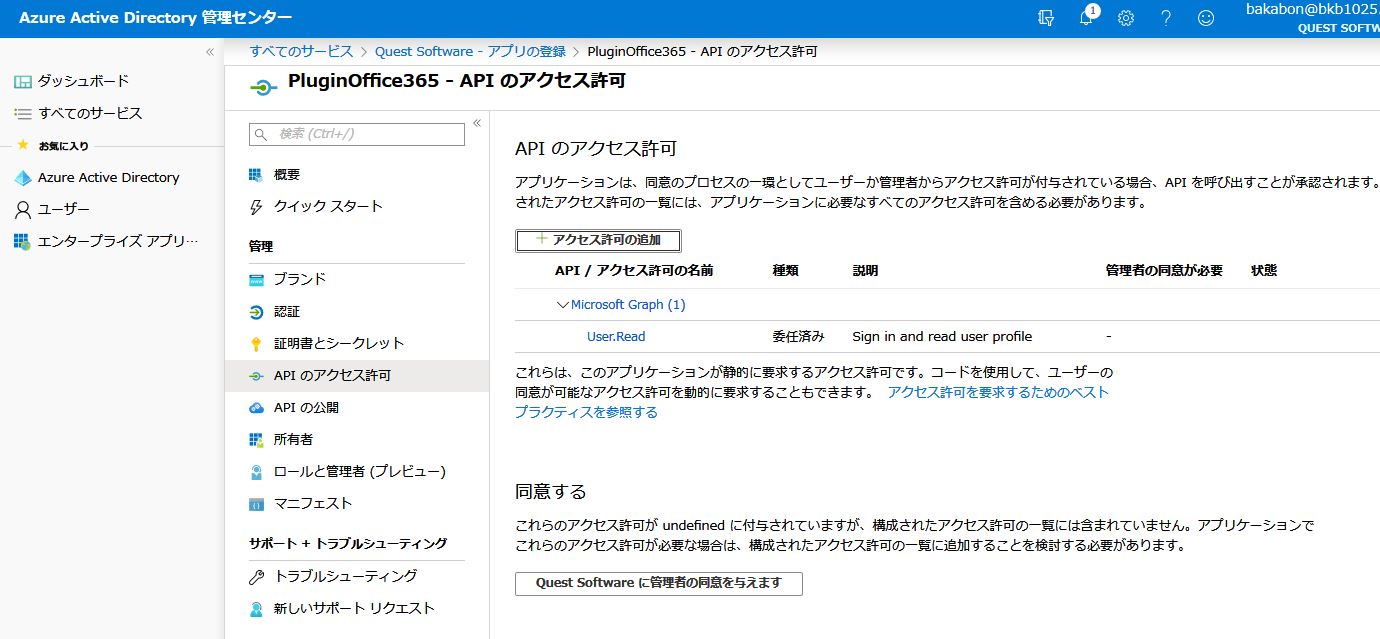Collapse the left portal sidebar
The width and height of the screenshot is (1380, 639).
tap(210, 51)
